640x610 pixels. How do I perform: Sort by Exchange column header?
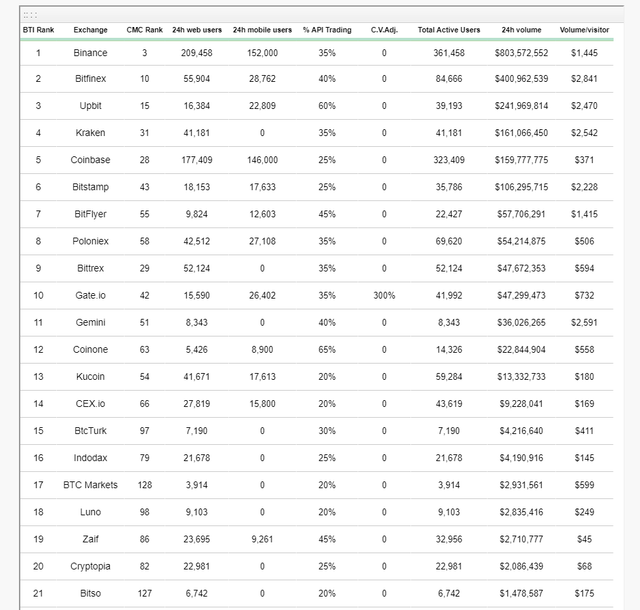pos(90,30)
